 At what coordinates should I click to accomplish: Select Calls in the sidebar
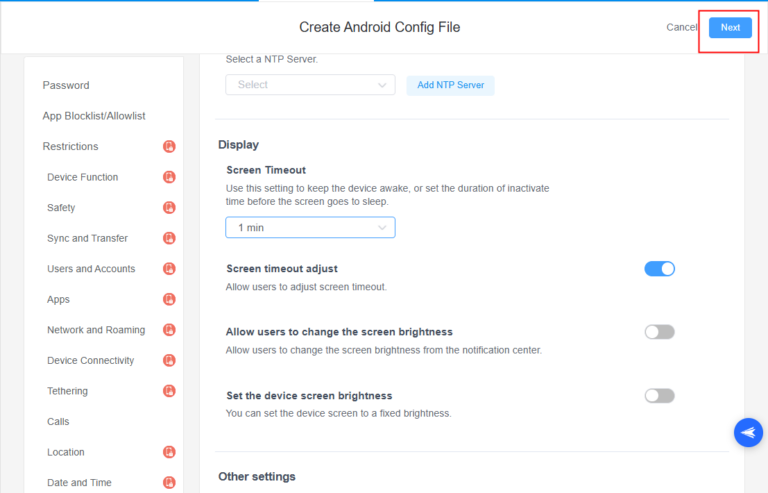pos(58,422)
